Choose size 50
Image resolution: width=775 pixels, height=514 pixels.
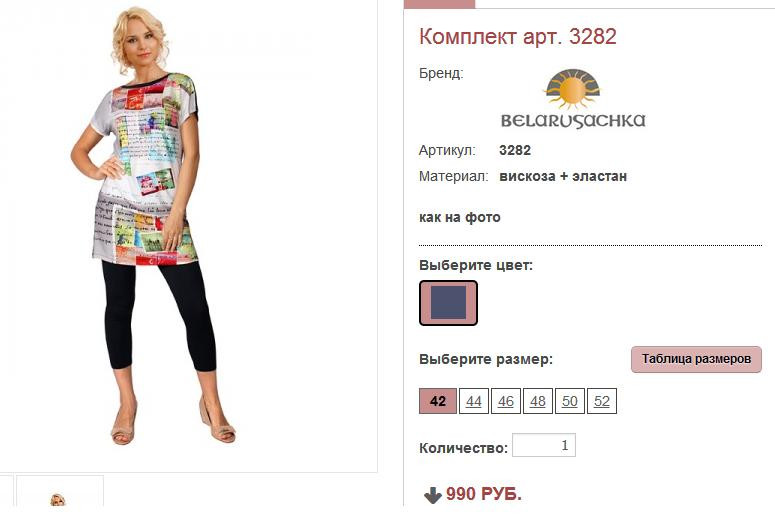coord(570,401)
